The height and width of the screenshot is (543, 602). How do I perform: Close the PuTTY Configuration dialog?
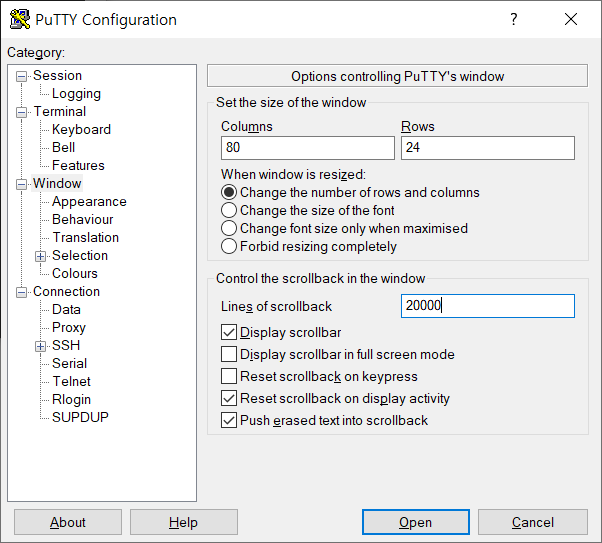tap(571, 19)
